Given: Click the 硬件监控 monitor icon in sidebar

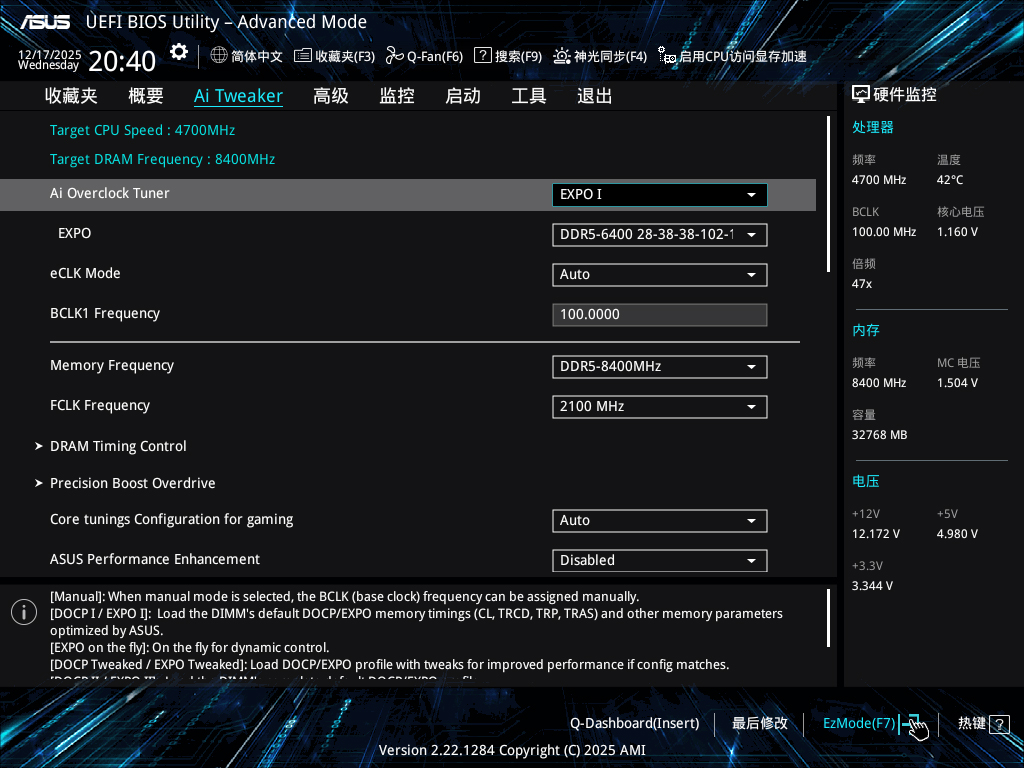Looking at the screenshot, I should click(861, 93).
